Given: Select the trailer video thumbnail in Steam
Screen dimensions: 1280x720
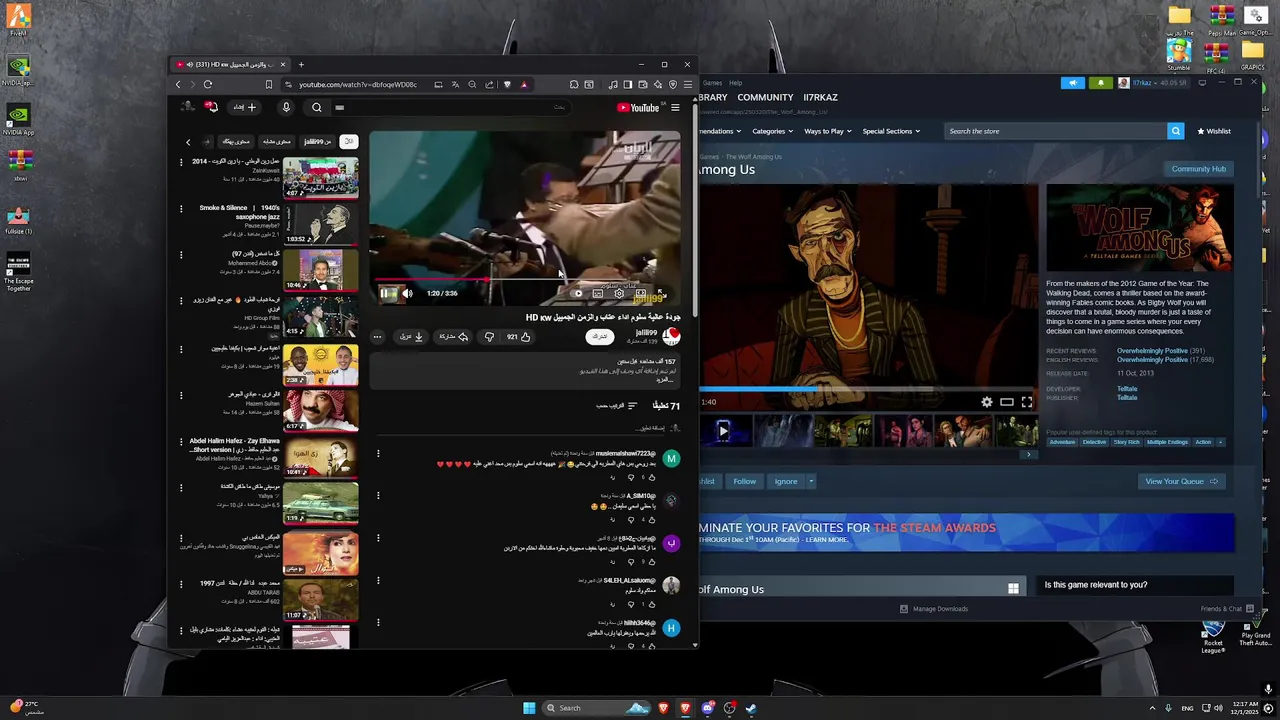Looking at the screenshot, I should pos(724,431).
